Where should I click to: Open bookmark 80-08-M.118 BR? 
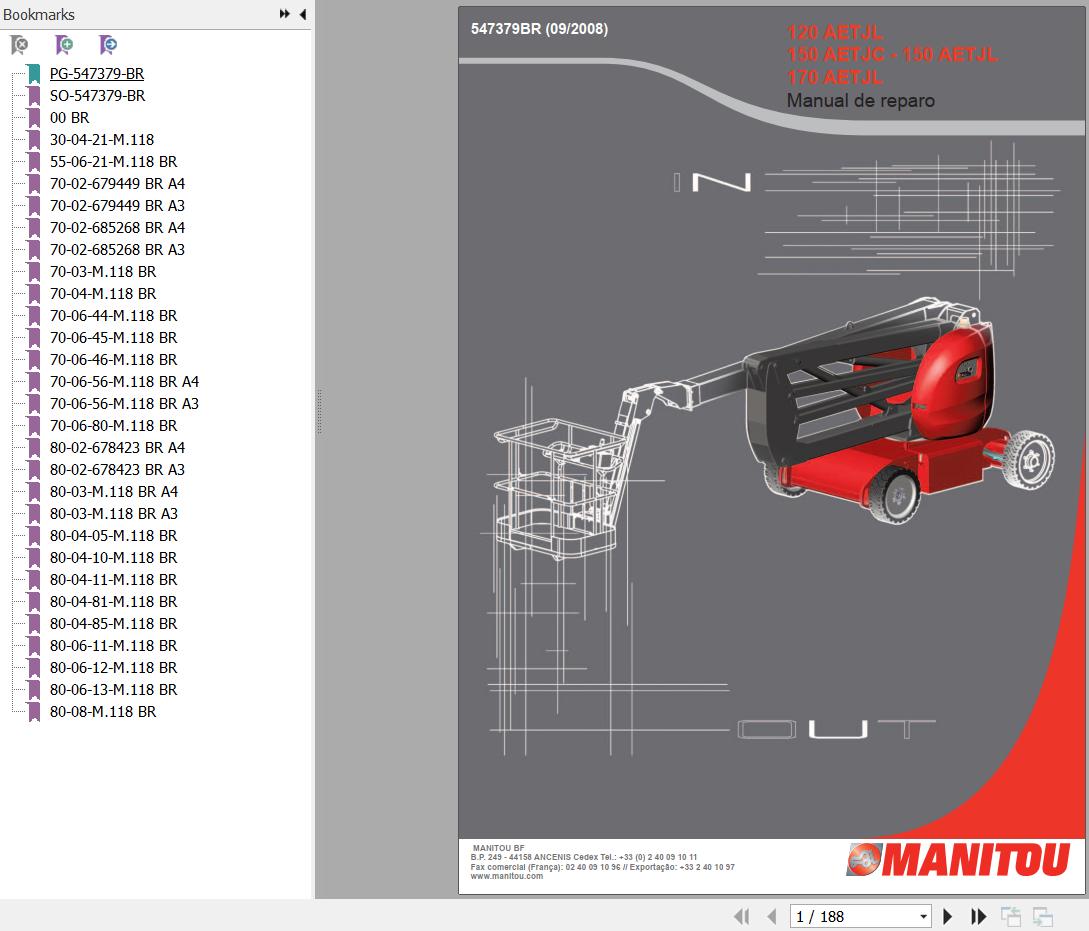coord(103,712)
